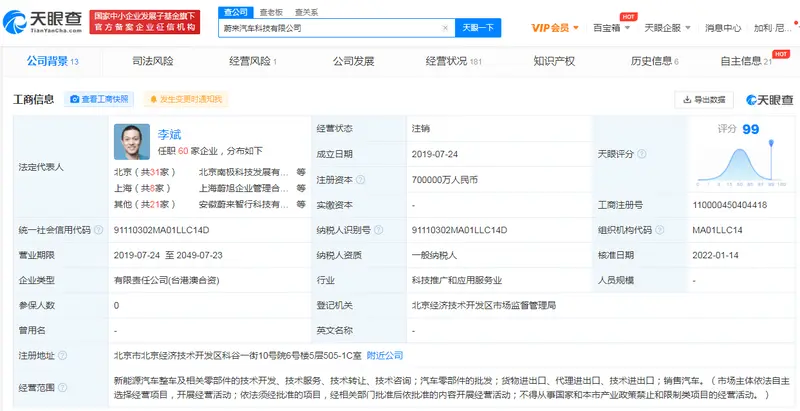Screen dimensions: 800x411
Task: Click the 发生变更时通知我 notification button
Action: 186,99
